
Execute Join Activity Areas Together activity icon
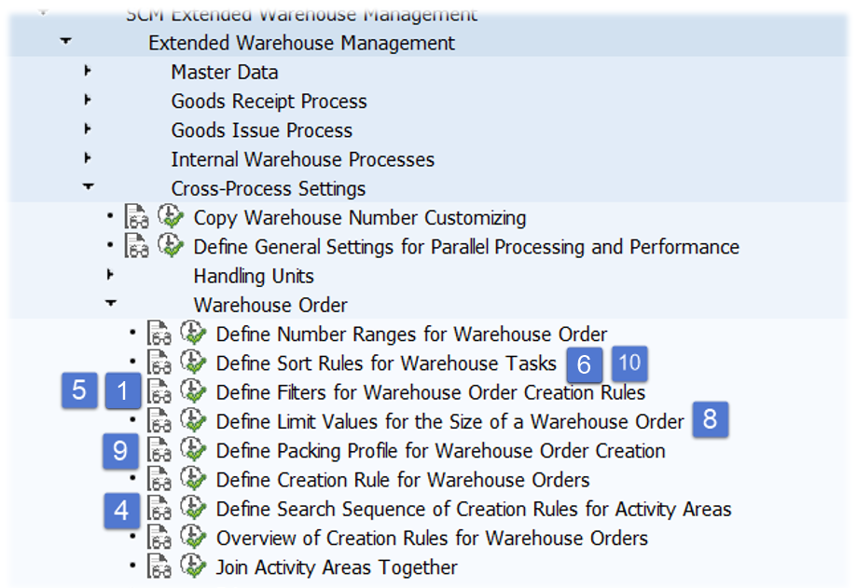pos(193,566)
